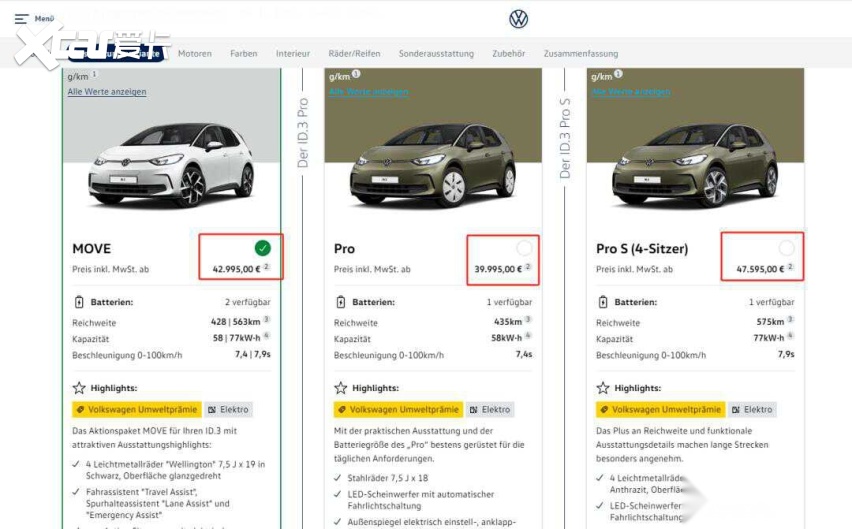Click the olive ID.3 Pro car image
Viewport: 852px width, 529px height.
433,165
